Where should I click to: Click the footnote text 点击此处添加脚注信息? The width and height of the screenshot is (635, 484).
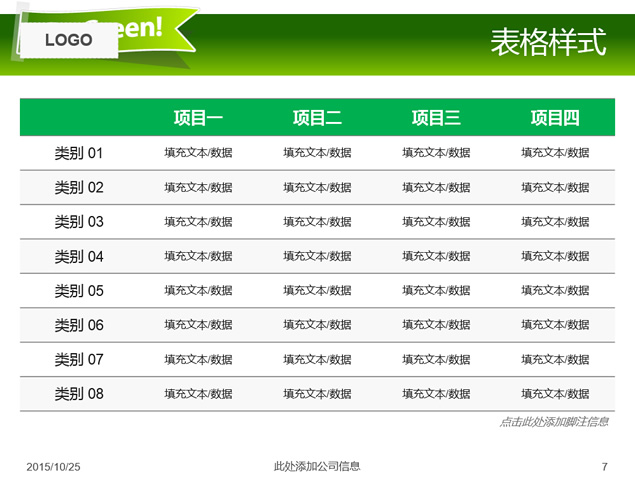pos(554,422)
